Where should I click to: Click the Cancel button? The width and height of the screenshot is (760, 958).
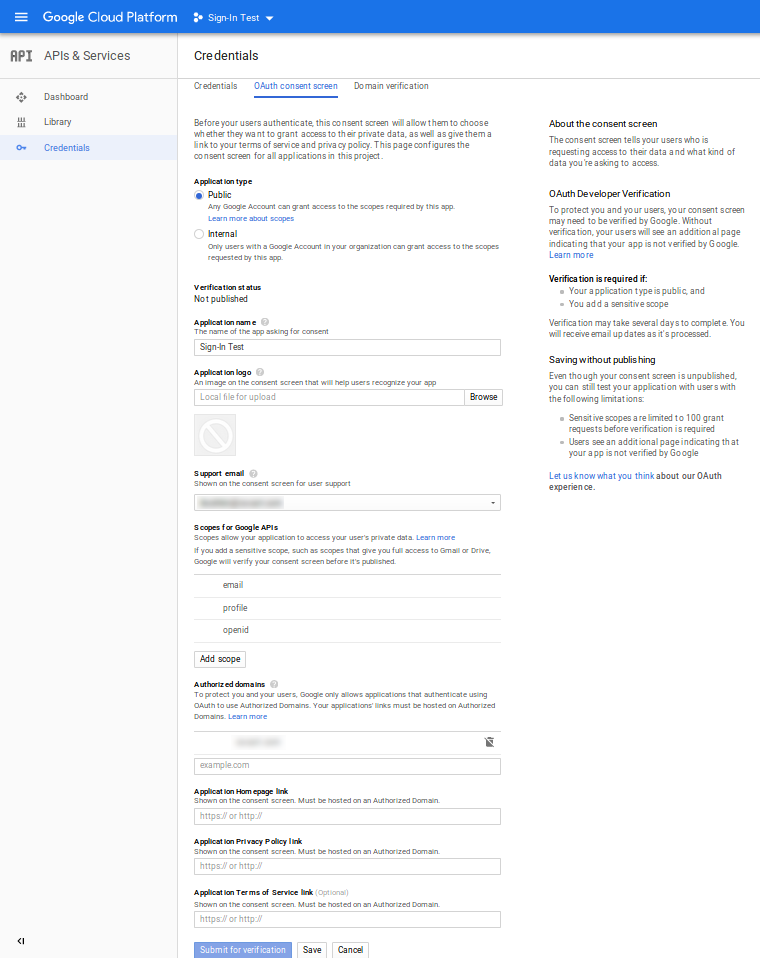[x=350, y=950]
